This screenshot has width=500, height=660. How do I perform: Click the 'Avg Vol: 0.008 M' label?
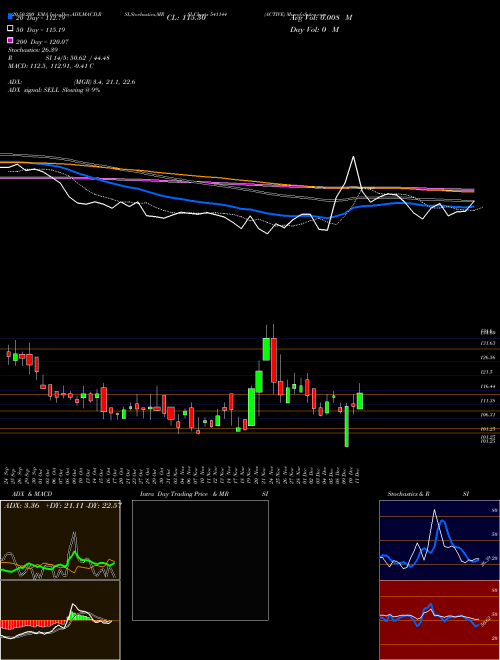pos(321,18)
